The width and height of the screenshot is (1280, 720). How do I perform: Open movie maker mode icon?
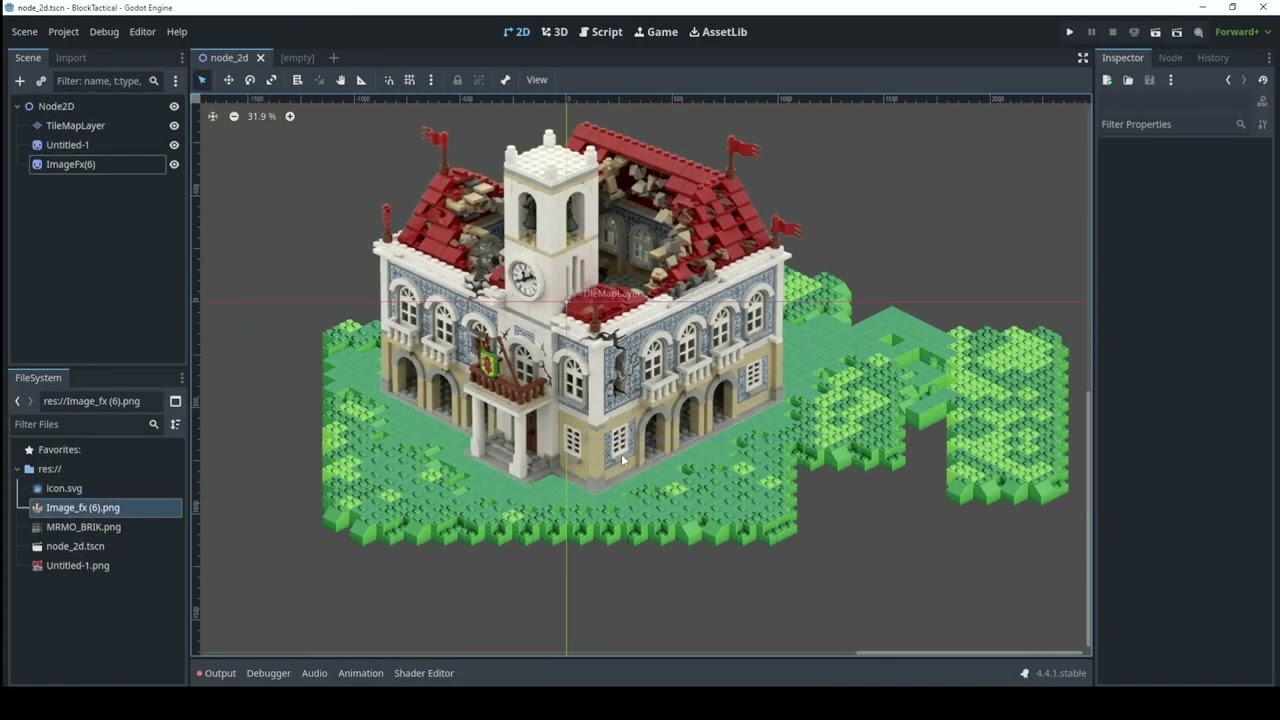(x=1198, y=32)
